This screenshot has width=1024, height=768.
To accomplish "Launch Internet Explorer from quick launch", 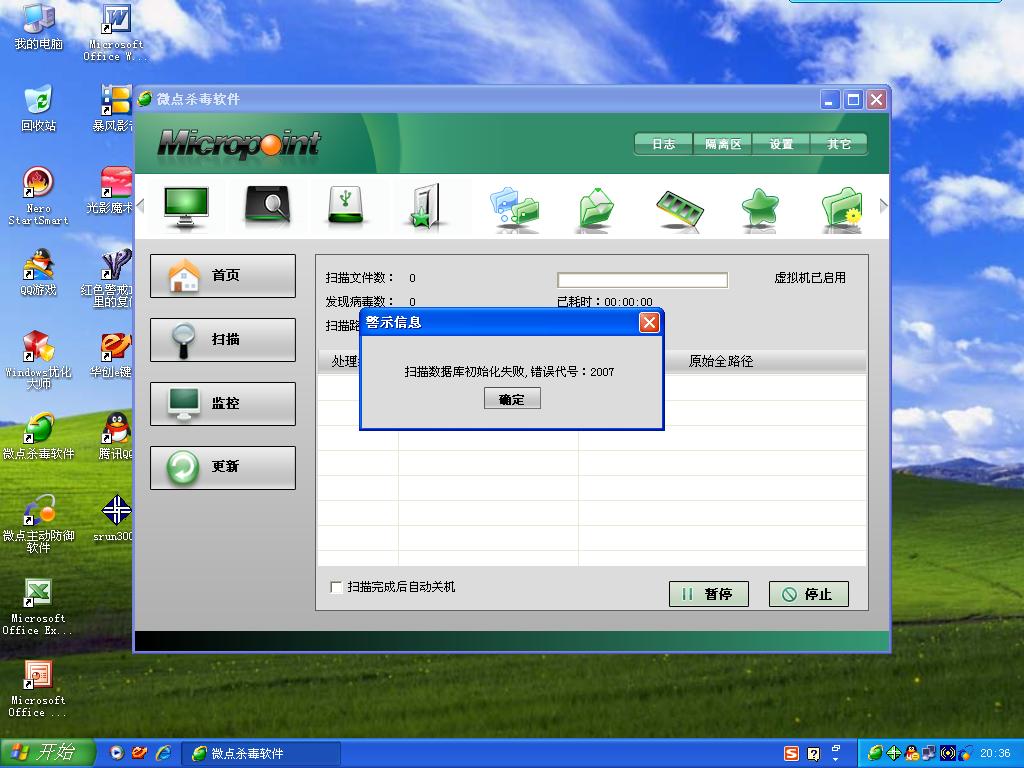I will pos(163,753).
